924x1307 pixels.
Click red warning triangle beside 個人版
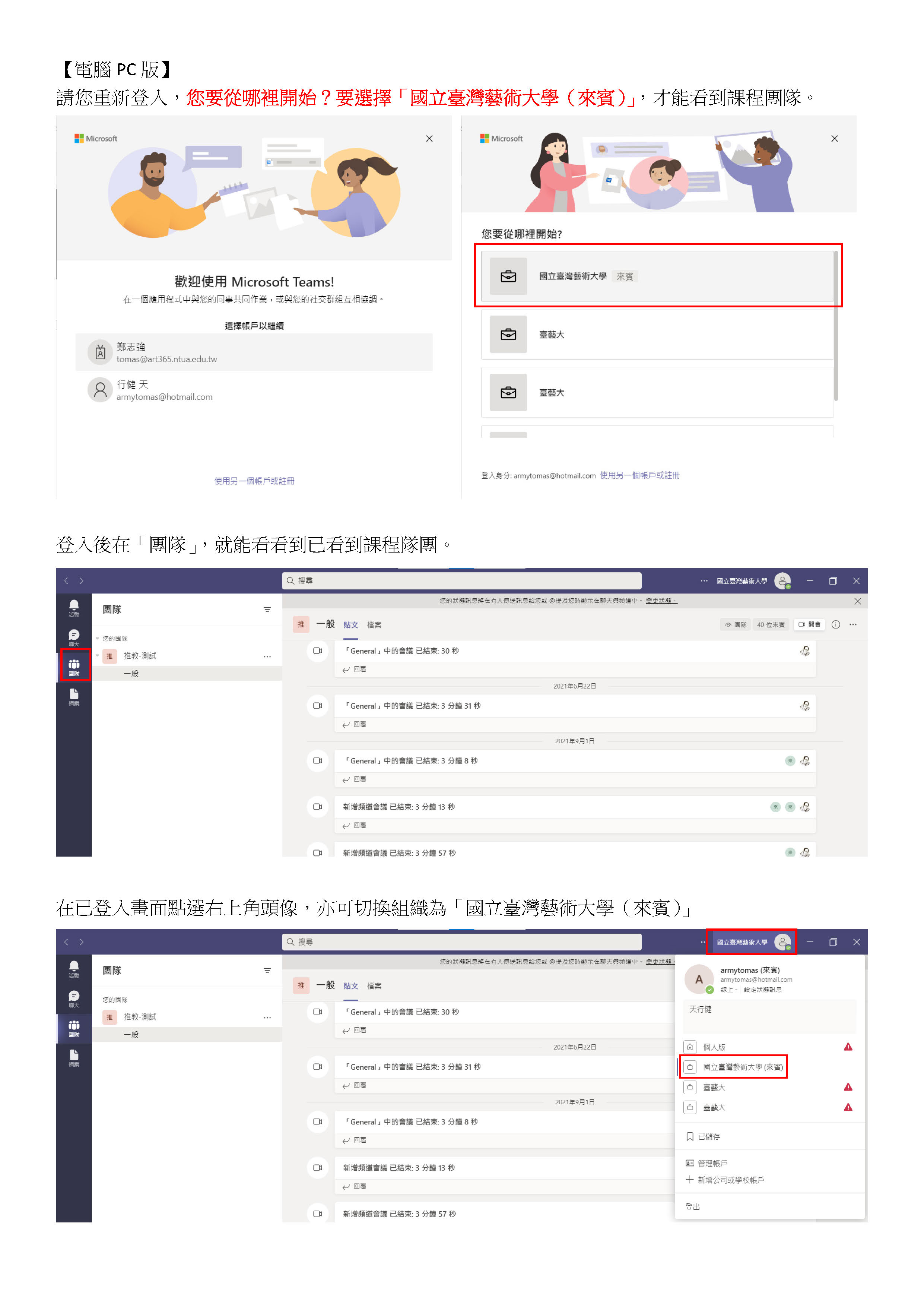point(848,1047)
